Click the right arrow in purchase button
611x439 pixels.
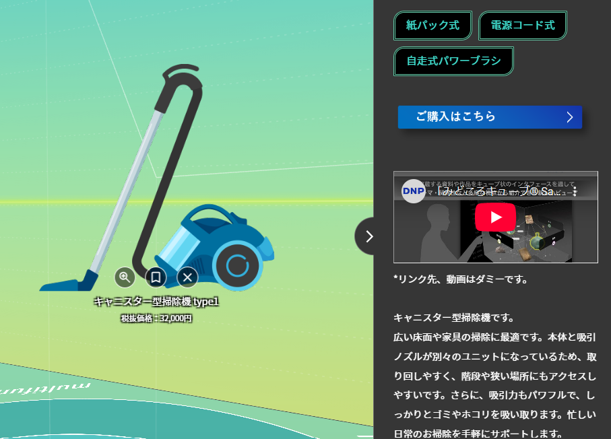pos(569,117)
